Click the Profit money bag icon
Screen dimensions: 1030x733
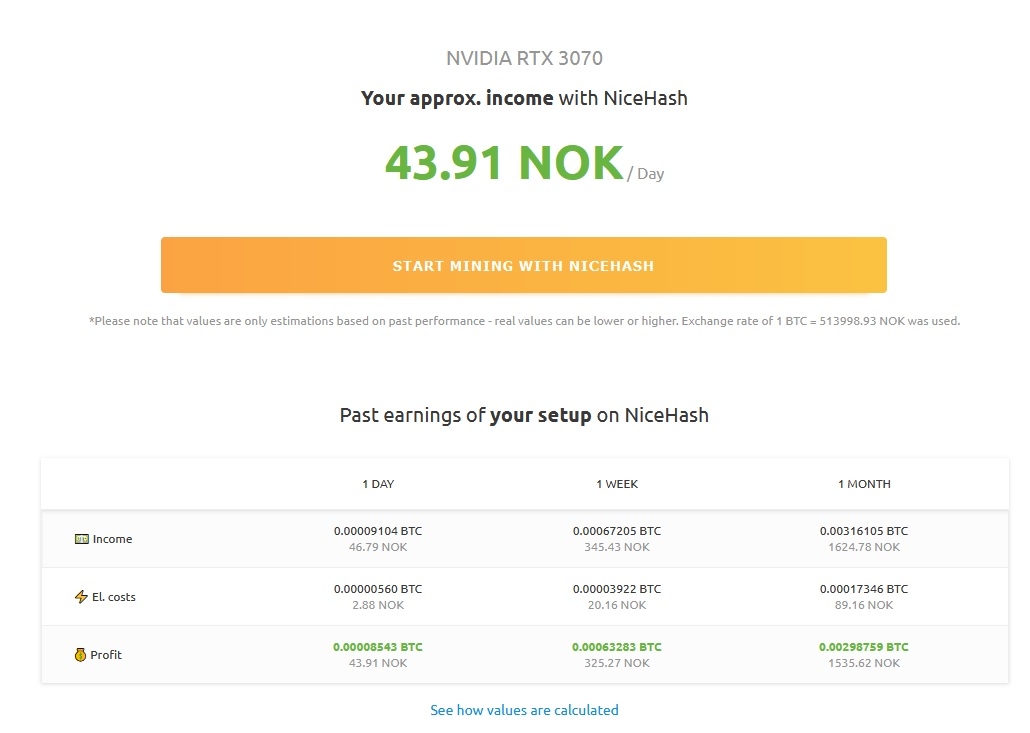point(80,655)
